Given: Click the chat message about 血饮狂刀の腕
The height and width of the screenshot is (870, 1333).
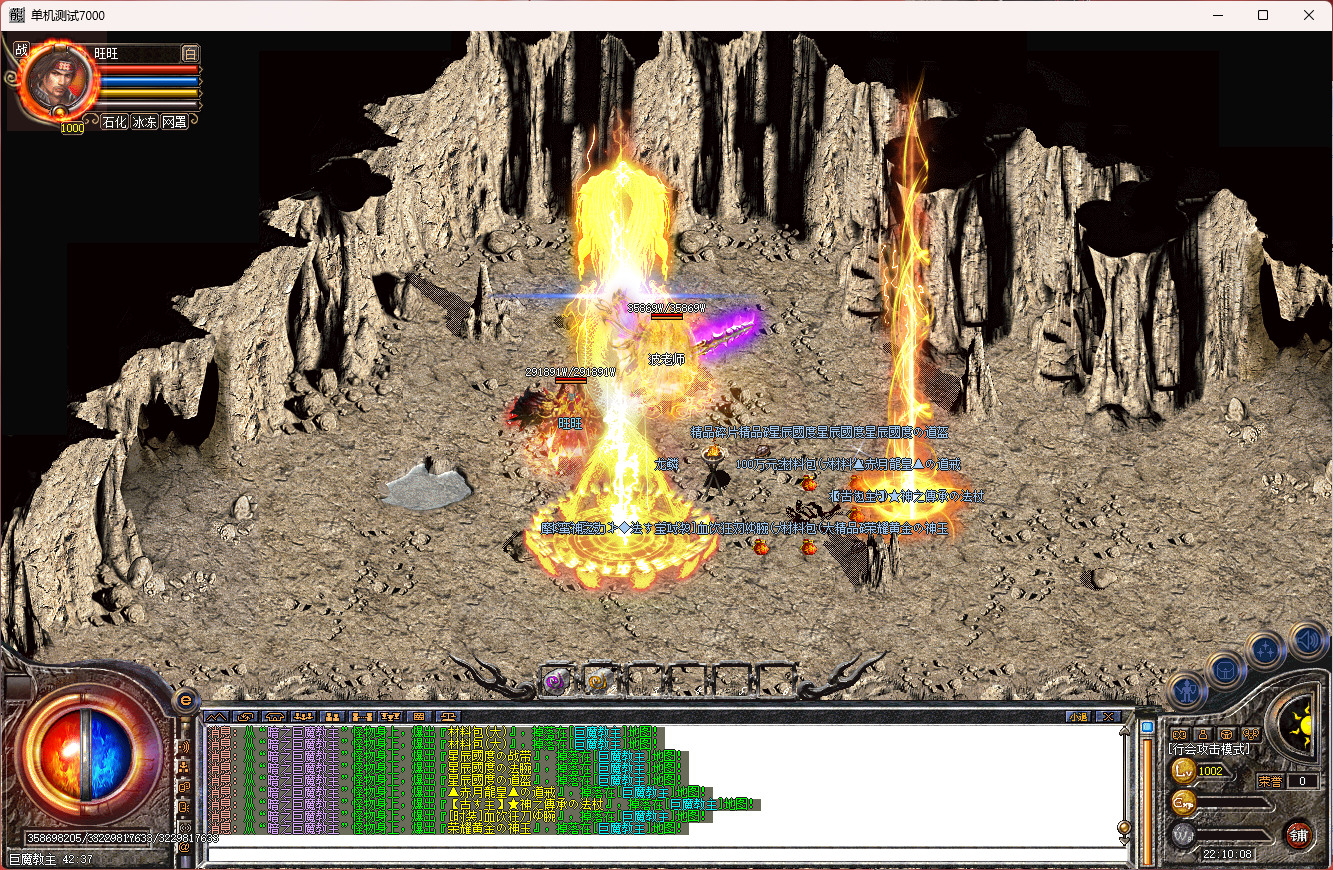Looking at the screenshot, I should click(460, 815).
